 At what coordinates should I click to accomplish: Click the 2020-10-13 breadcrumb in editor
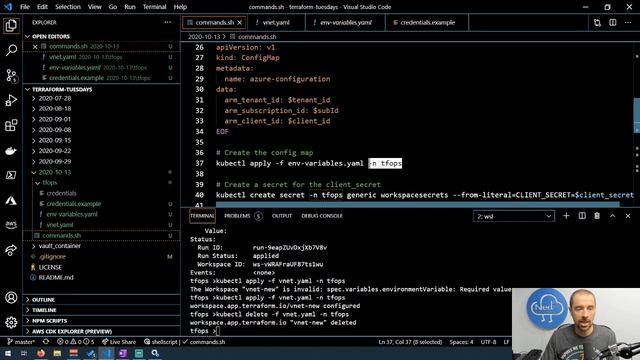tap(204, 37)
